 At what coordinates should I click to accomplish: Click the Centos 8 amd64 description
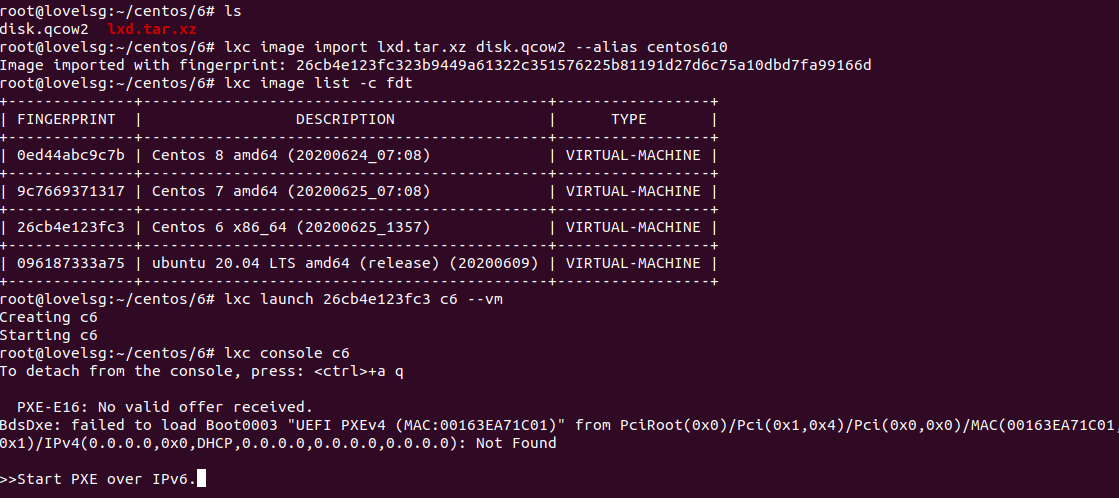tap(291, 156)
